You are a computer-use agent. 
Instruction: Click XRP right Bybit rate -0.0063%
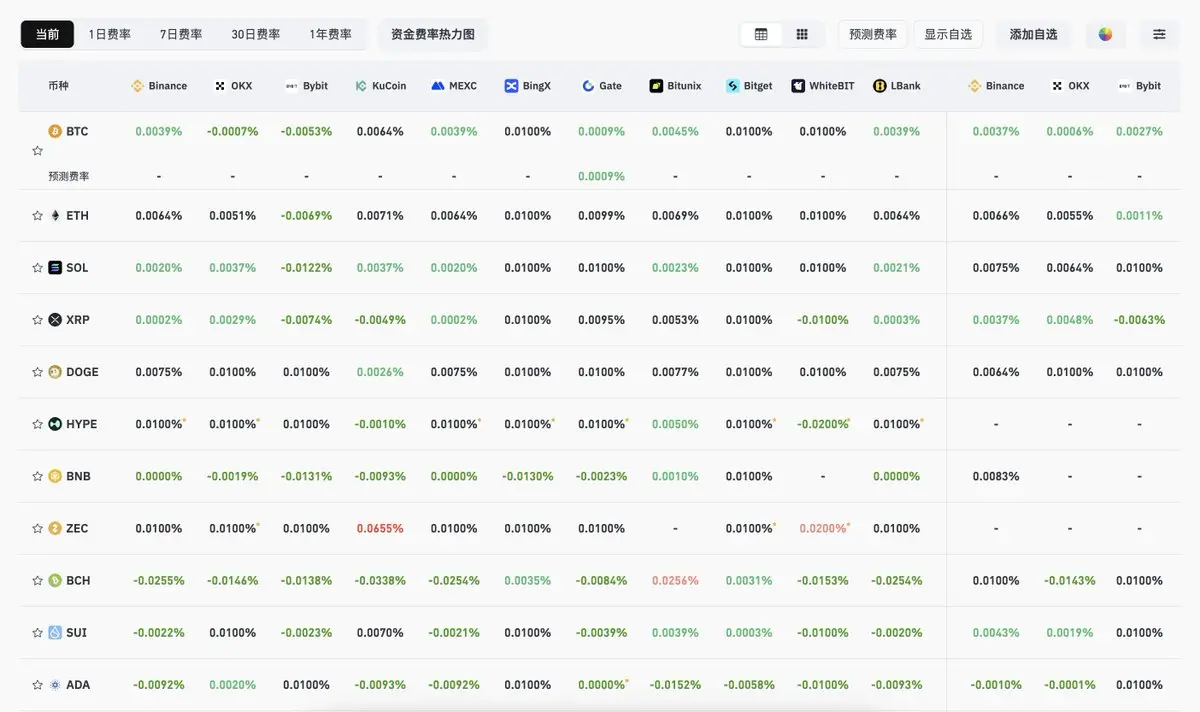pos(1139,320)
